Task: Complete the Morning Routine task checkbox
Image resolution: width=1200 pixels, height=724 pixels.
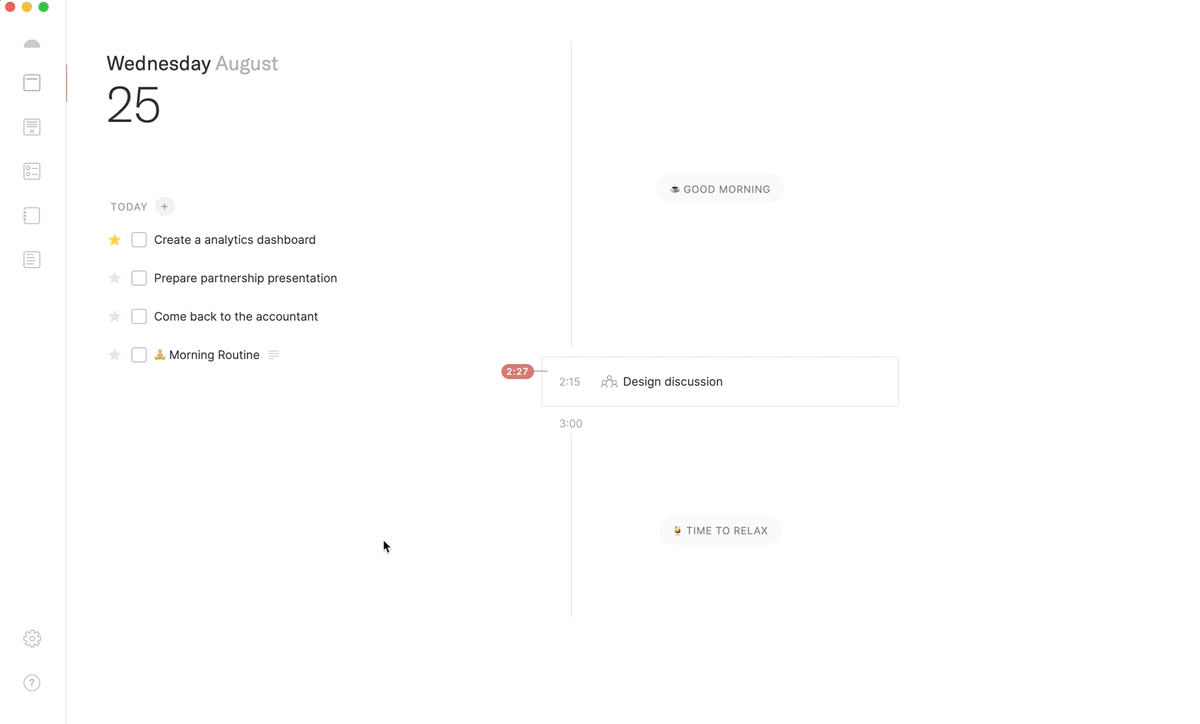Action: (139, 355)
